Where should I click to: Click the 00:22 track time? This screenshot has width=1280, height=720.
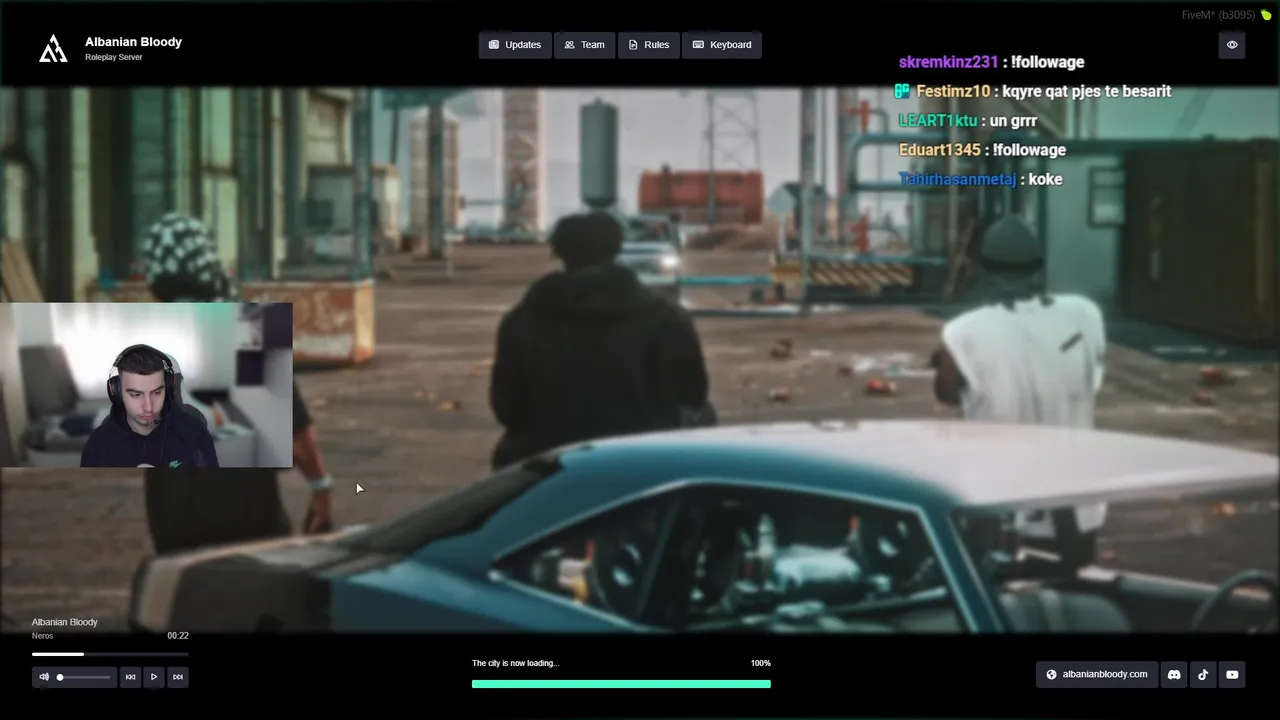[178, 636]
